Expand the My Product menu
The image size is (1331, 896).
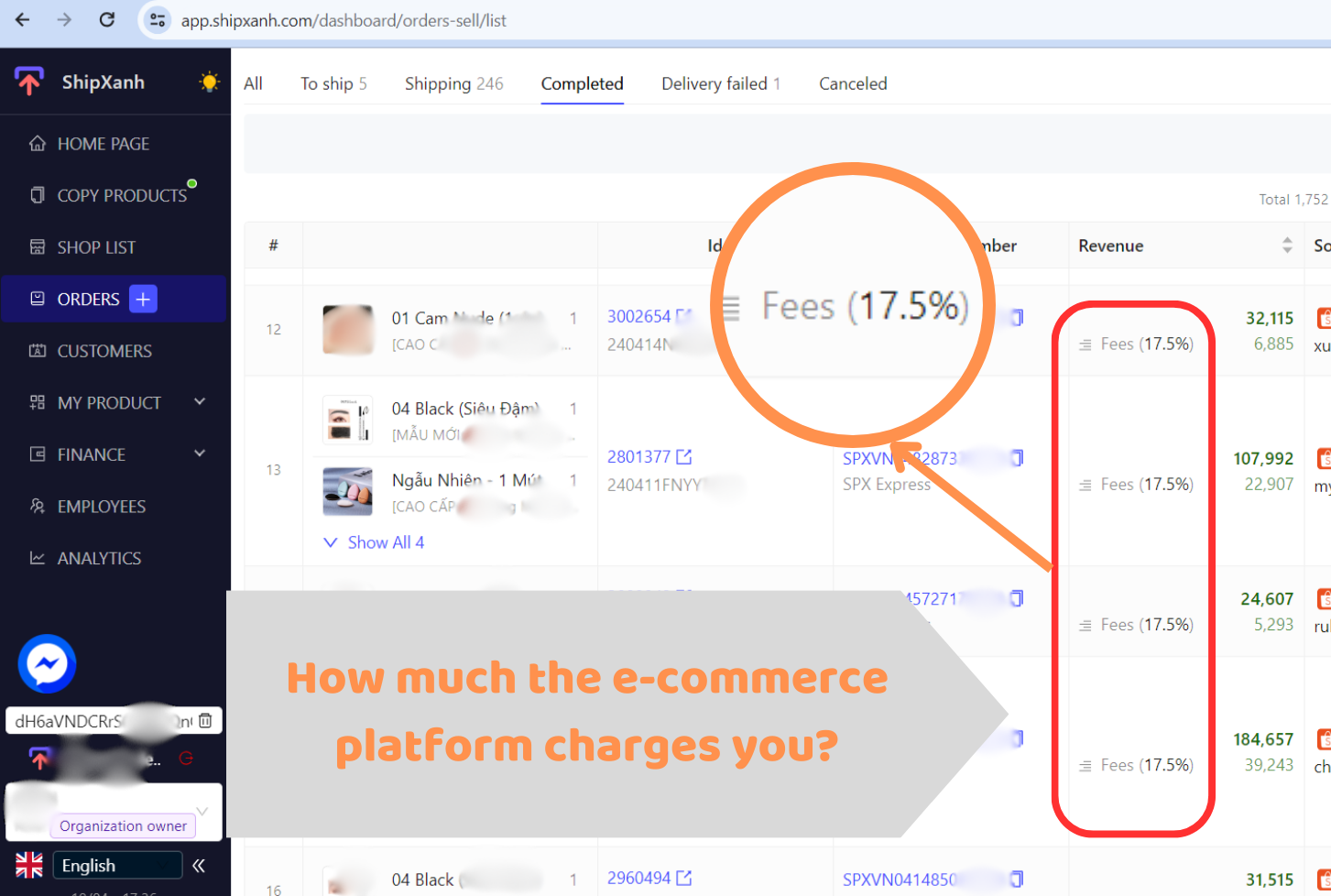click(x=110, y=402)
